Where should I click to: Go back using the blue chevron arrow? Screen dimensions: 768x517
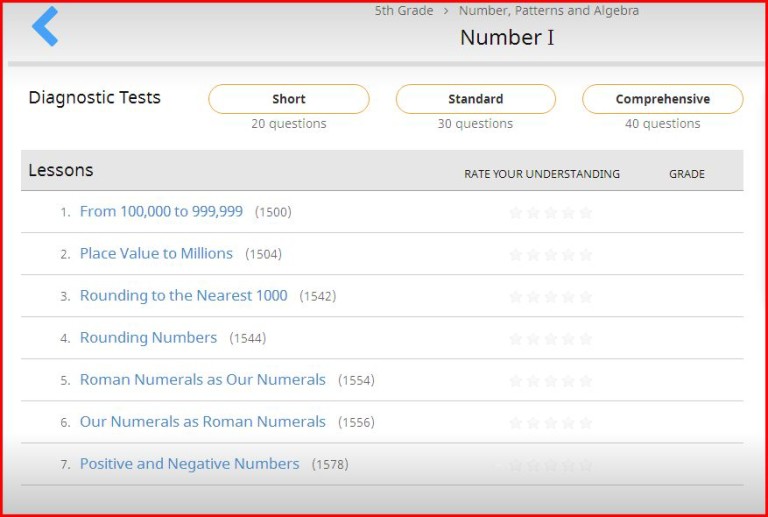point(45,26)
